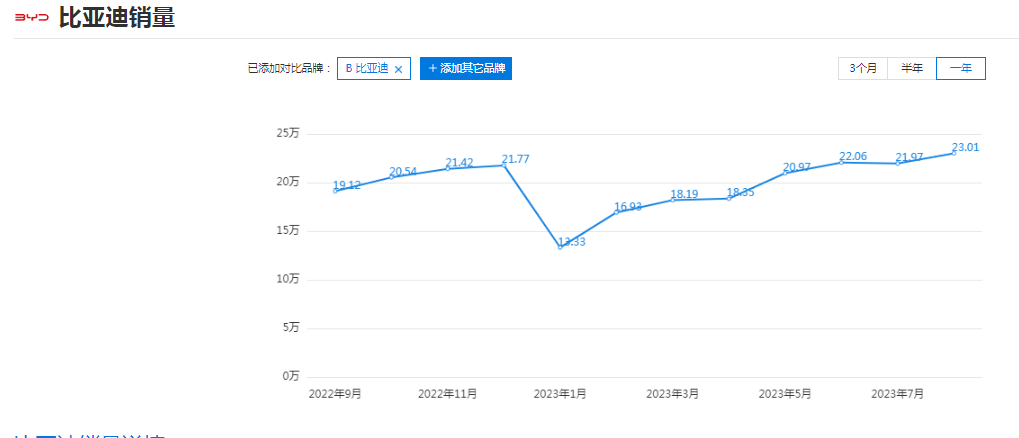This screenshot has width=1019, height=438.
Task: Select the 一年 time range tab
Action: (961, 68)
